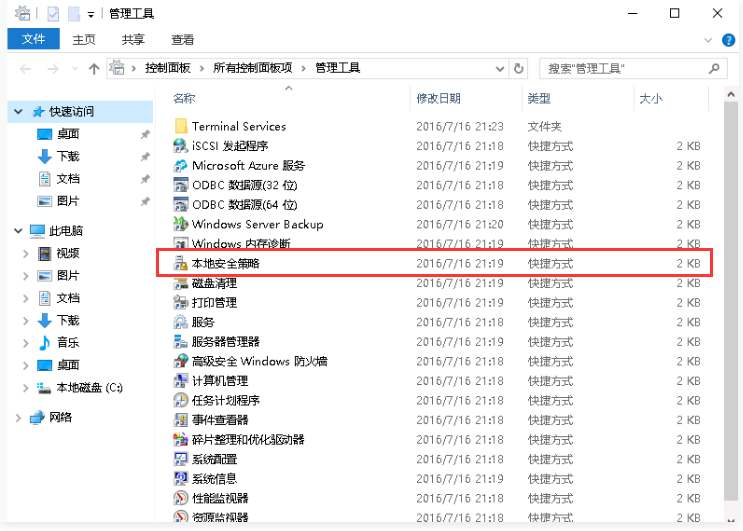
Task: Open the 本地安全策略 shortcut icon
Action: [181, 264]
